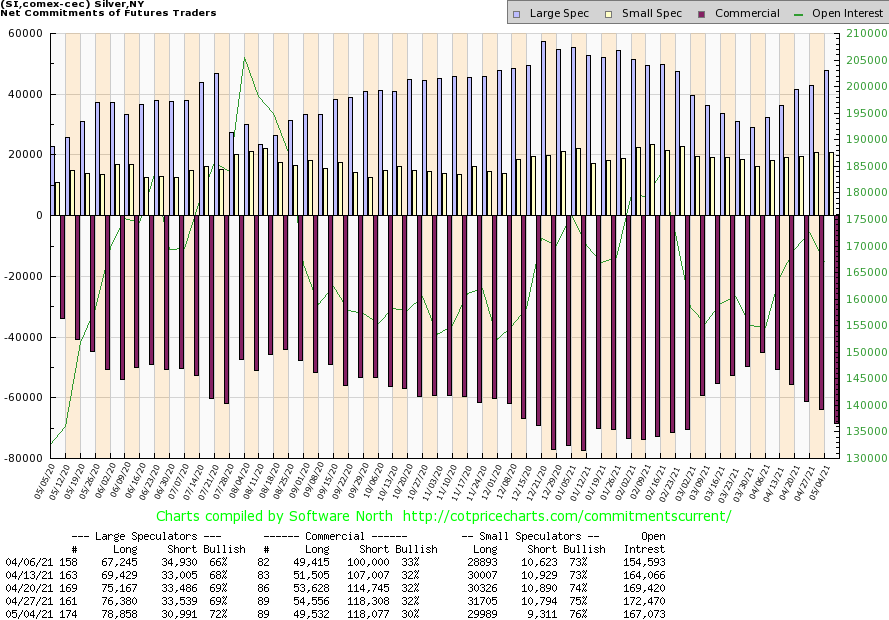This screenshot has width=889, height=620.
Task: Click the 'Large Speculators' table header
Action: [159, 537]
